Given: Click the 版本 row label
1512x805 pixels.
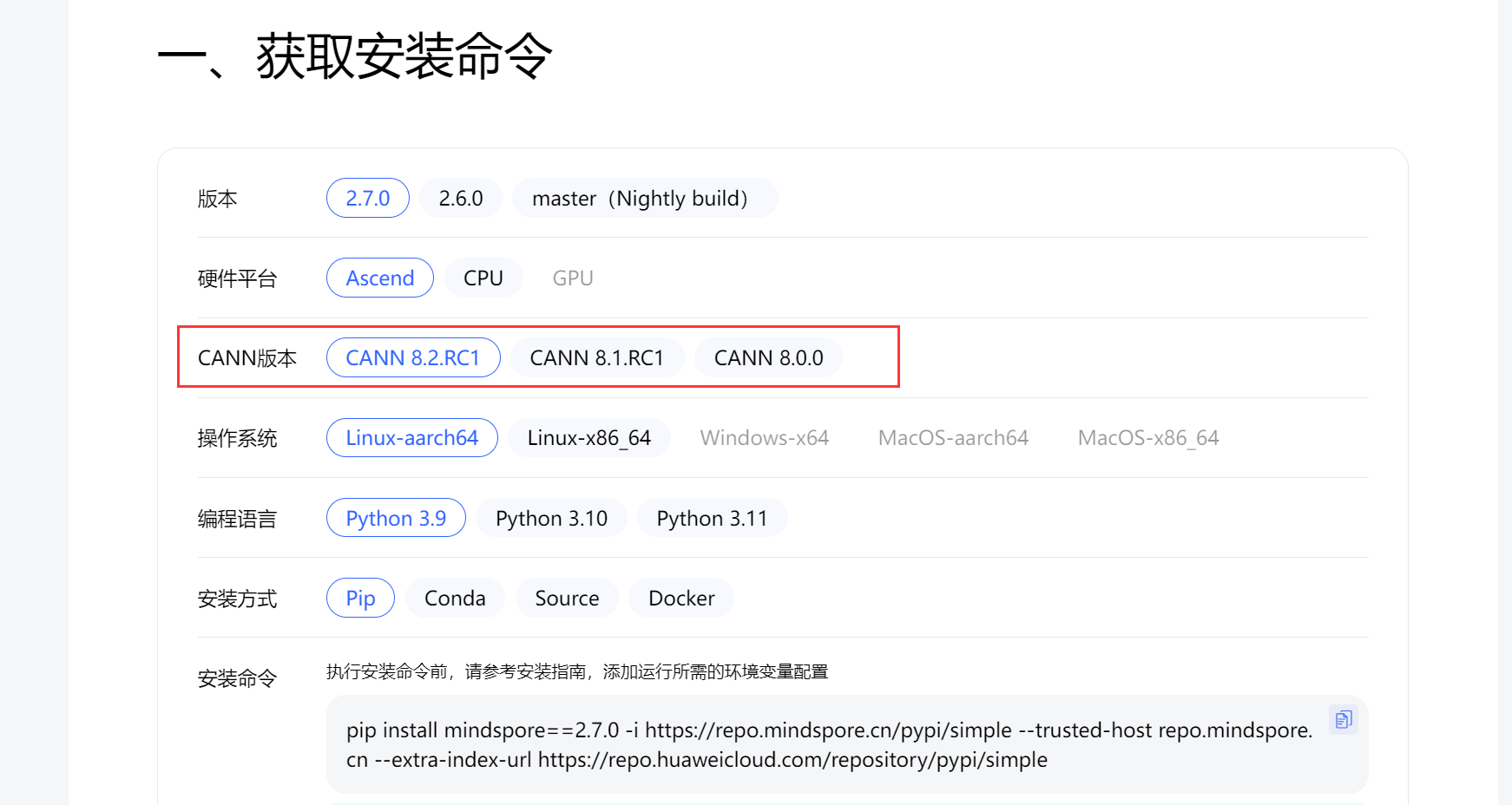Looking at the screenshot, I should (218, 199).
